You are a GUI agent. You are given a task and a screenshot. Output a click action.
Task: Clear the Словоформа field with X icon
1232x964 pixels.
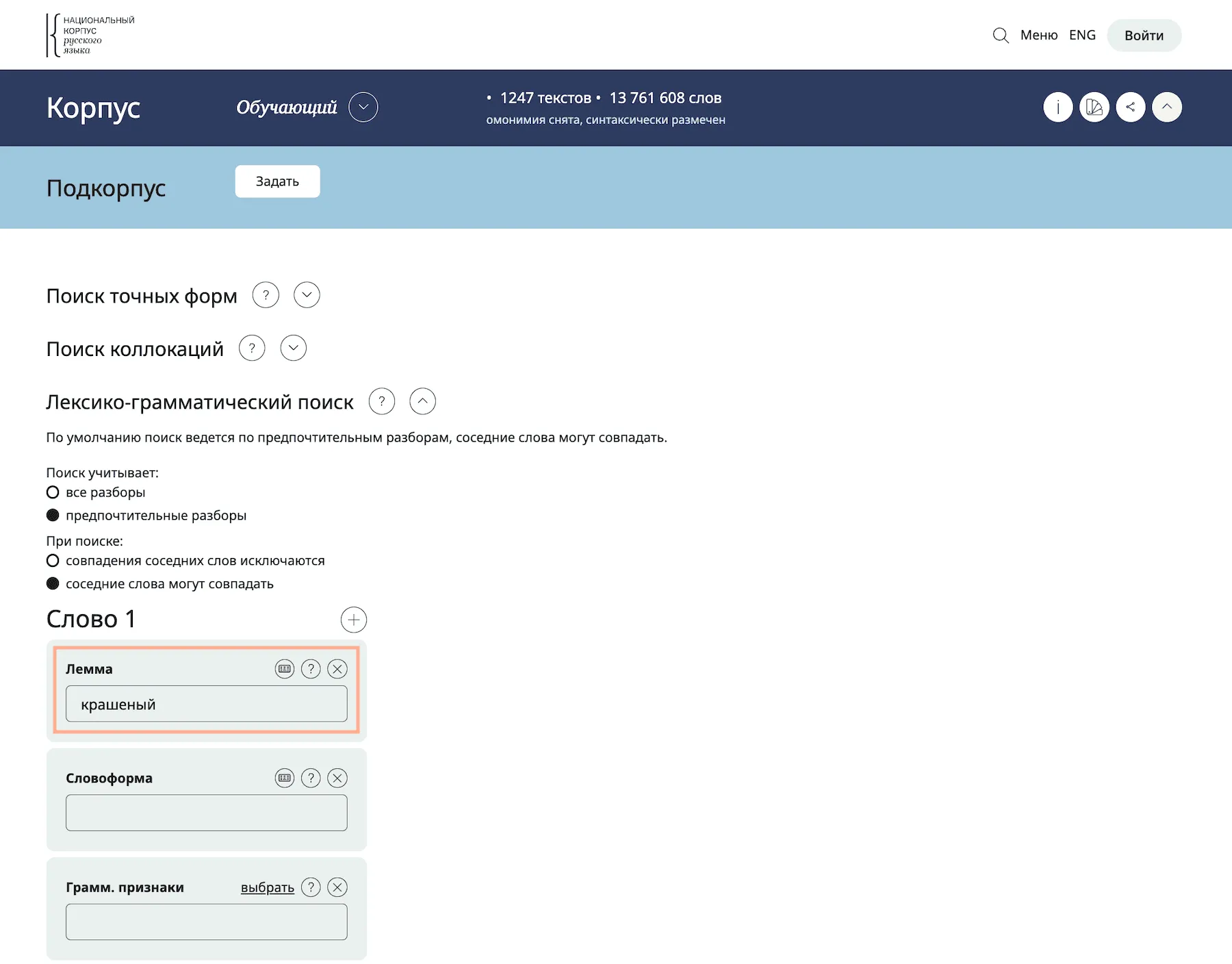click(x=337, y=778)
